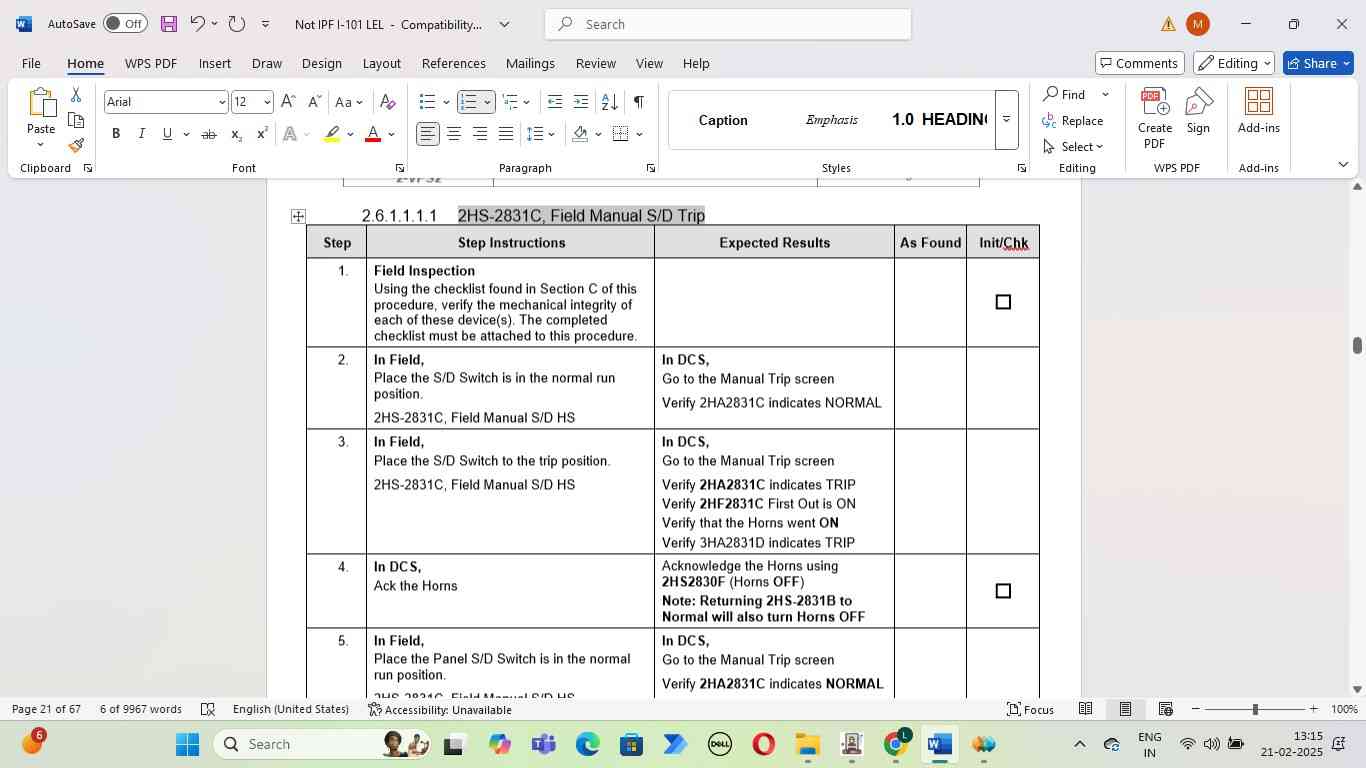Click the Save icon in title bar

click(169, 23)
